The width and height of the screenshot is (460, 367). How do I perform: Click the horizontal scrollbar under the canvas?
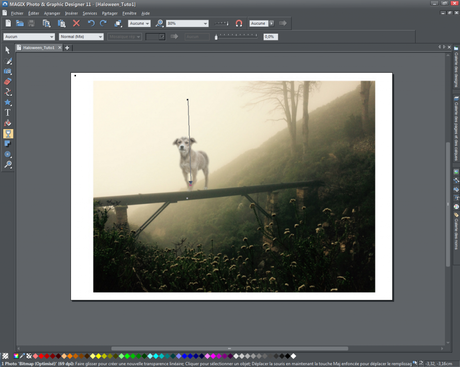229,348
